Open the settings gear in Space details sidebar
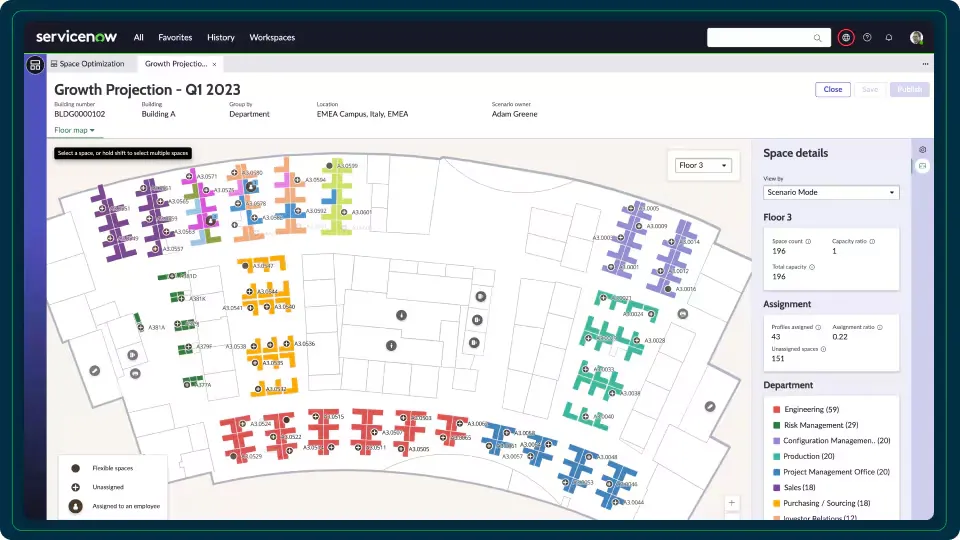This screenshot has width=960, height=540. coord(922,149)
